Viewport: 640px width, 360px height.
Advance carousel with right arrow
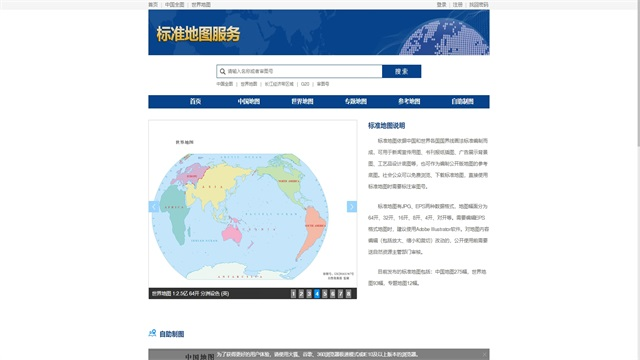[352, 207]
